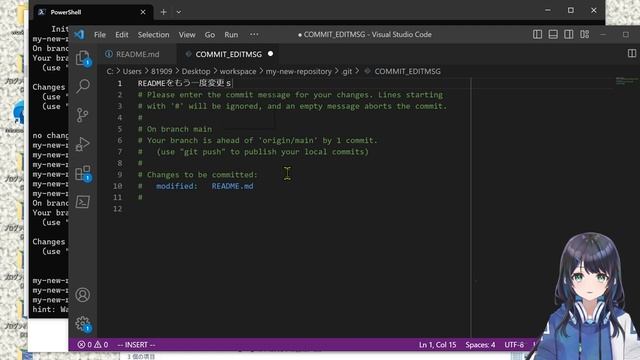640x360 pixels.
Task: Switch to the COMMIT_EDITMSG tab
Action: [229, 54]
